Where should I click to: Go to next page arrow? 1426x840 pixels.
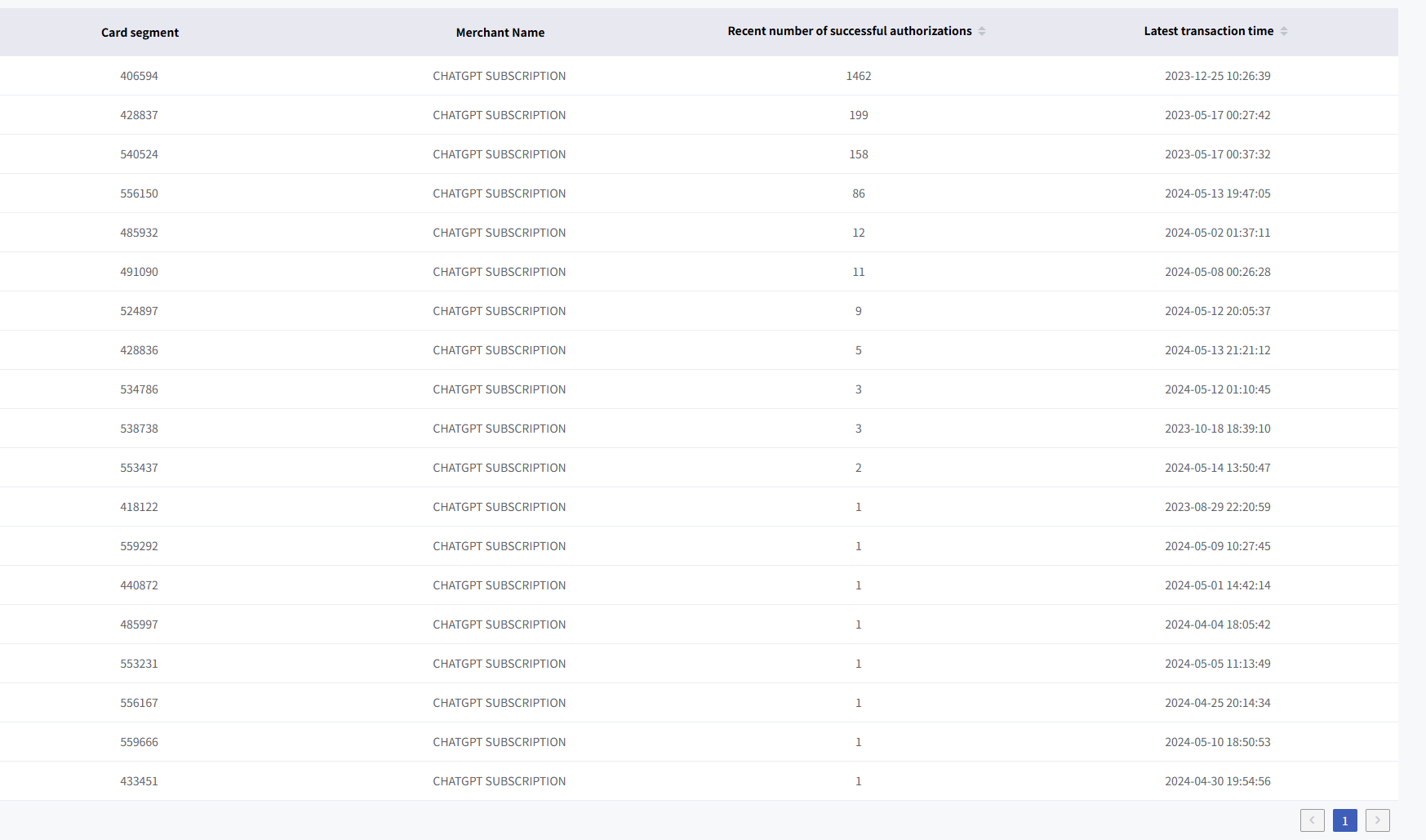[1377, 820]
